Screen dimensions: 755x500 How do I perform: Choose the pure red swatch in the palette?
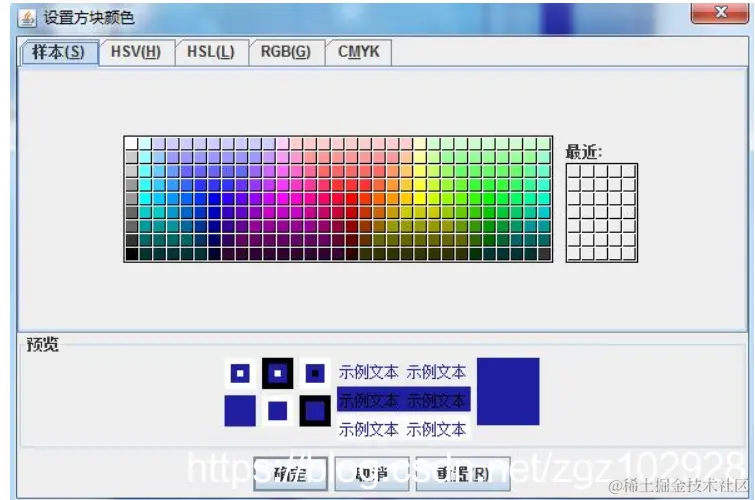click(x=352, y=198)
